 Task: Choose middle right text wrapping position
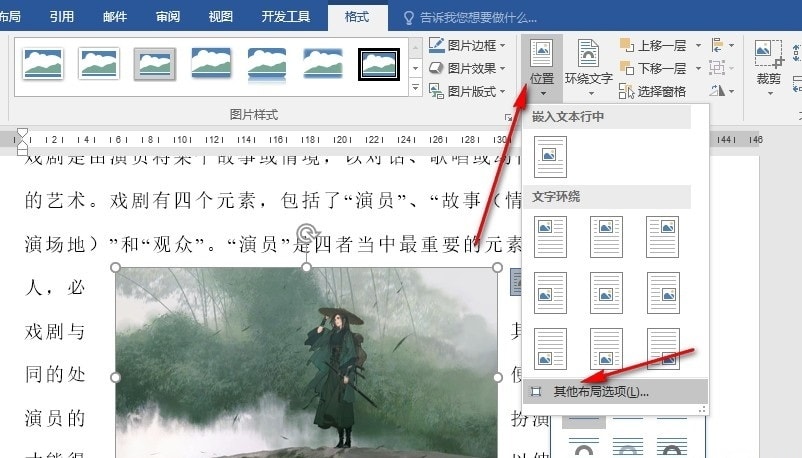(x=663, y=293)
